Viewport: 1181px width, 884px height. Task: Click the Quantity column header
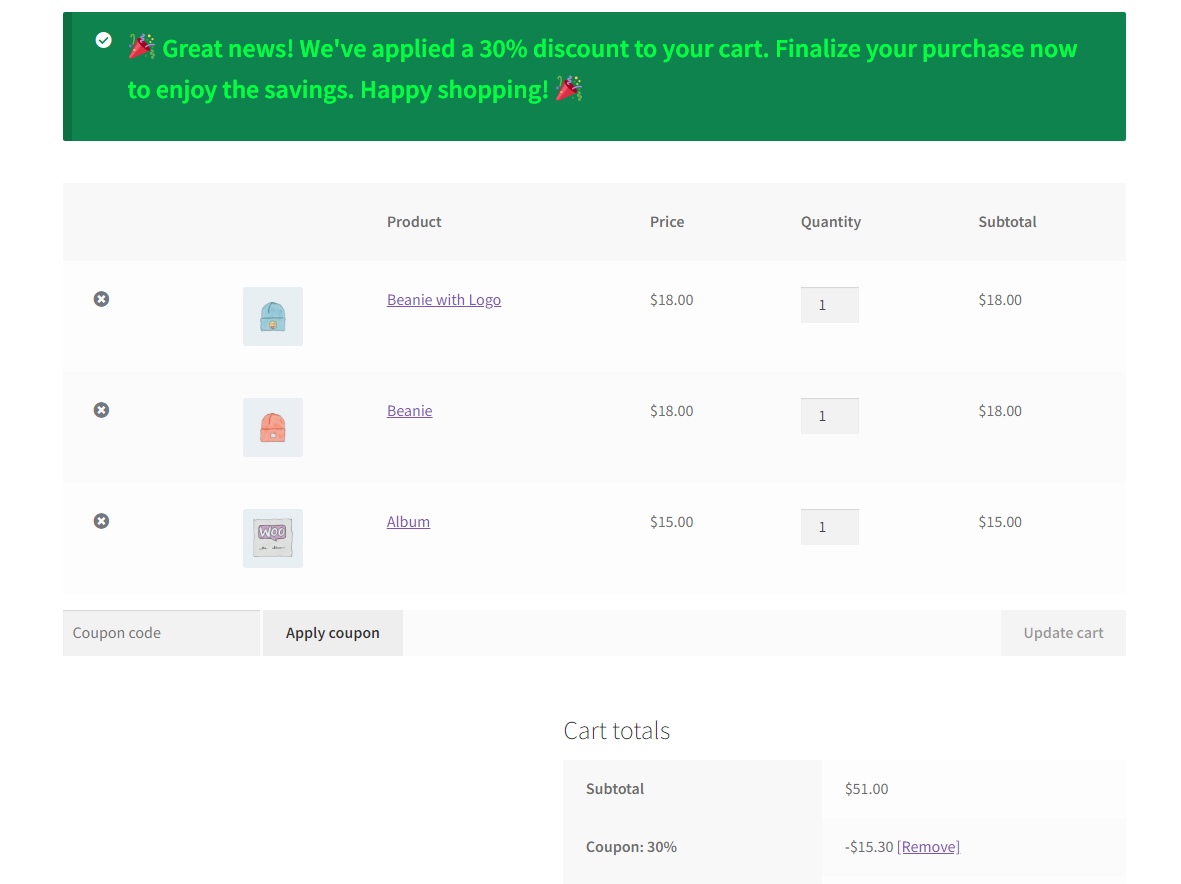831,222
